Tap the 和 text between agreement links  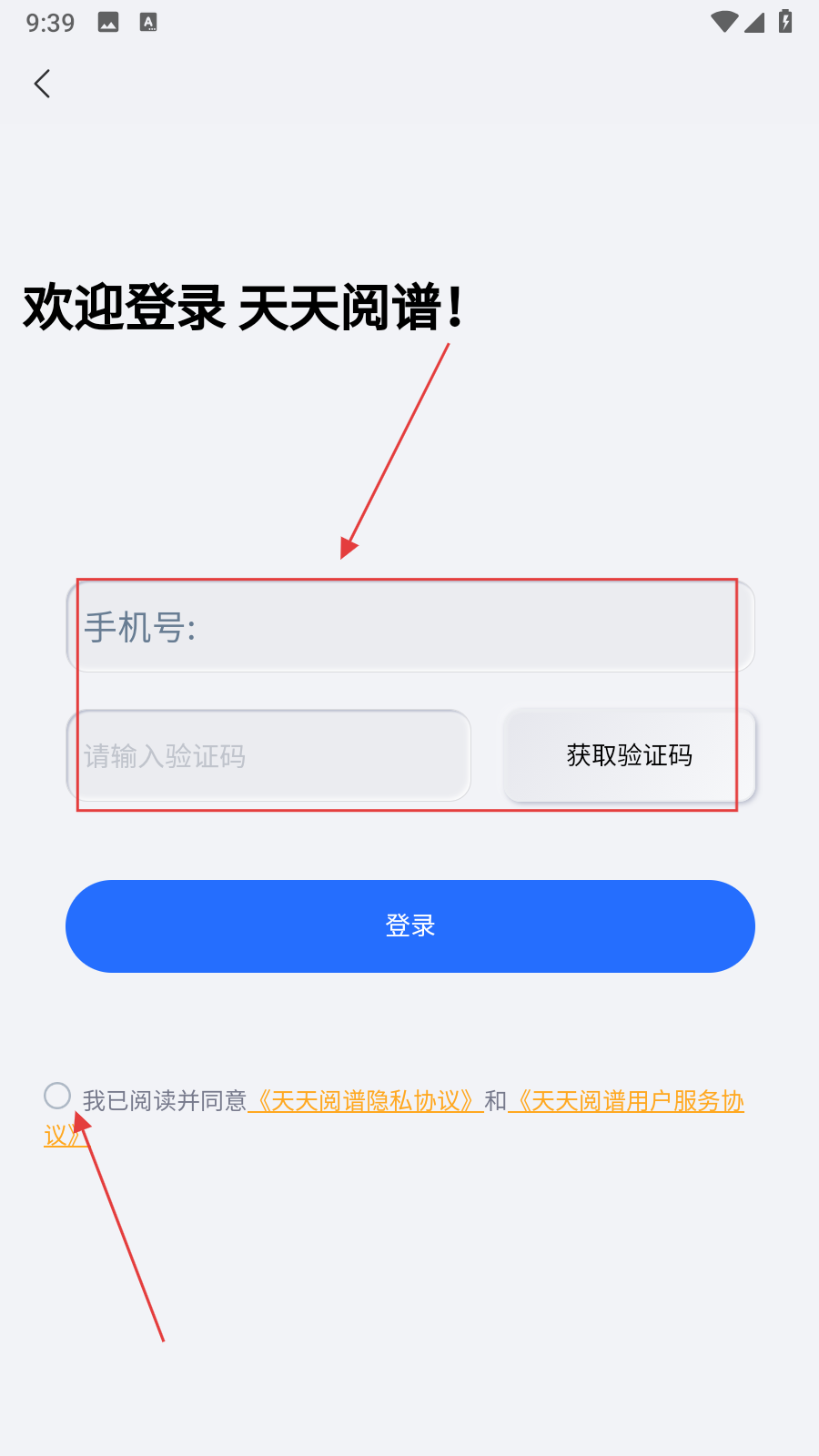click(496, 1101)
